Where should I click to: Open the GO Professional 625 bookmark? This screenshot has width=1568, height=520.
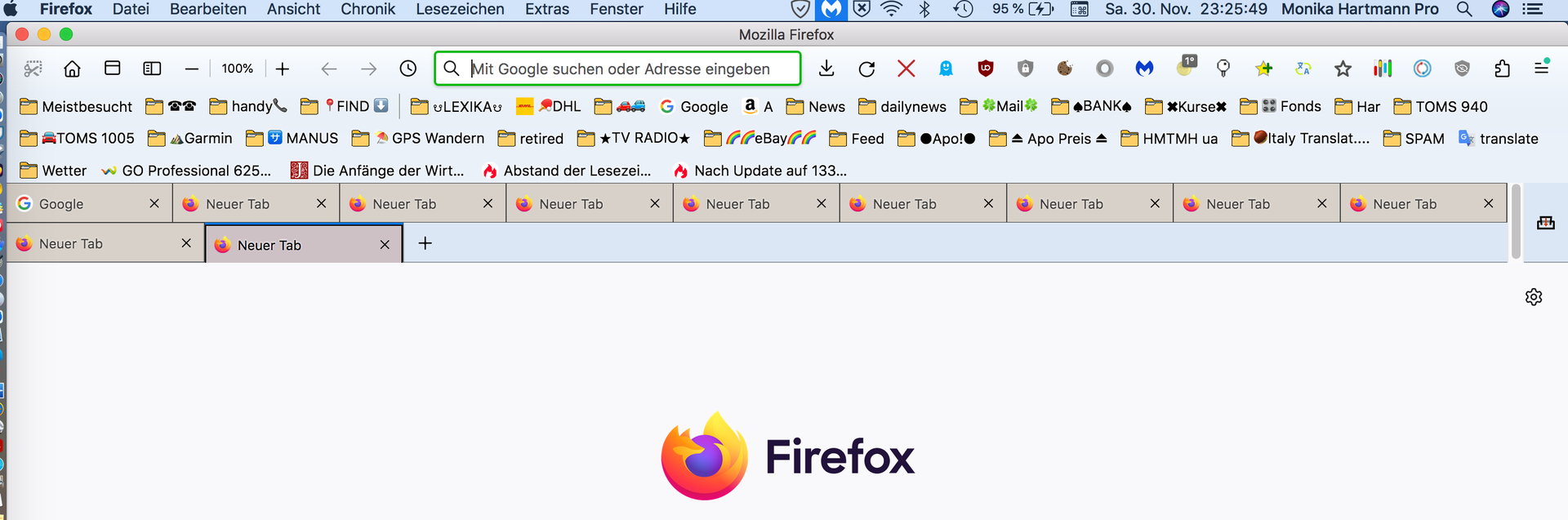coord(186,170)
